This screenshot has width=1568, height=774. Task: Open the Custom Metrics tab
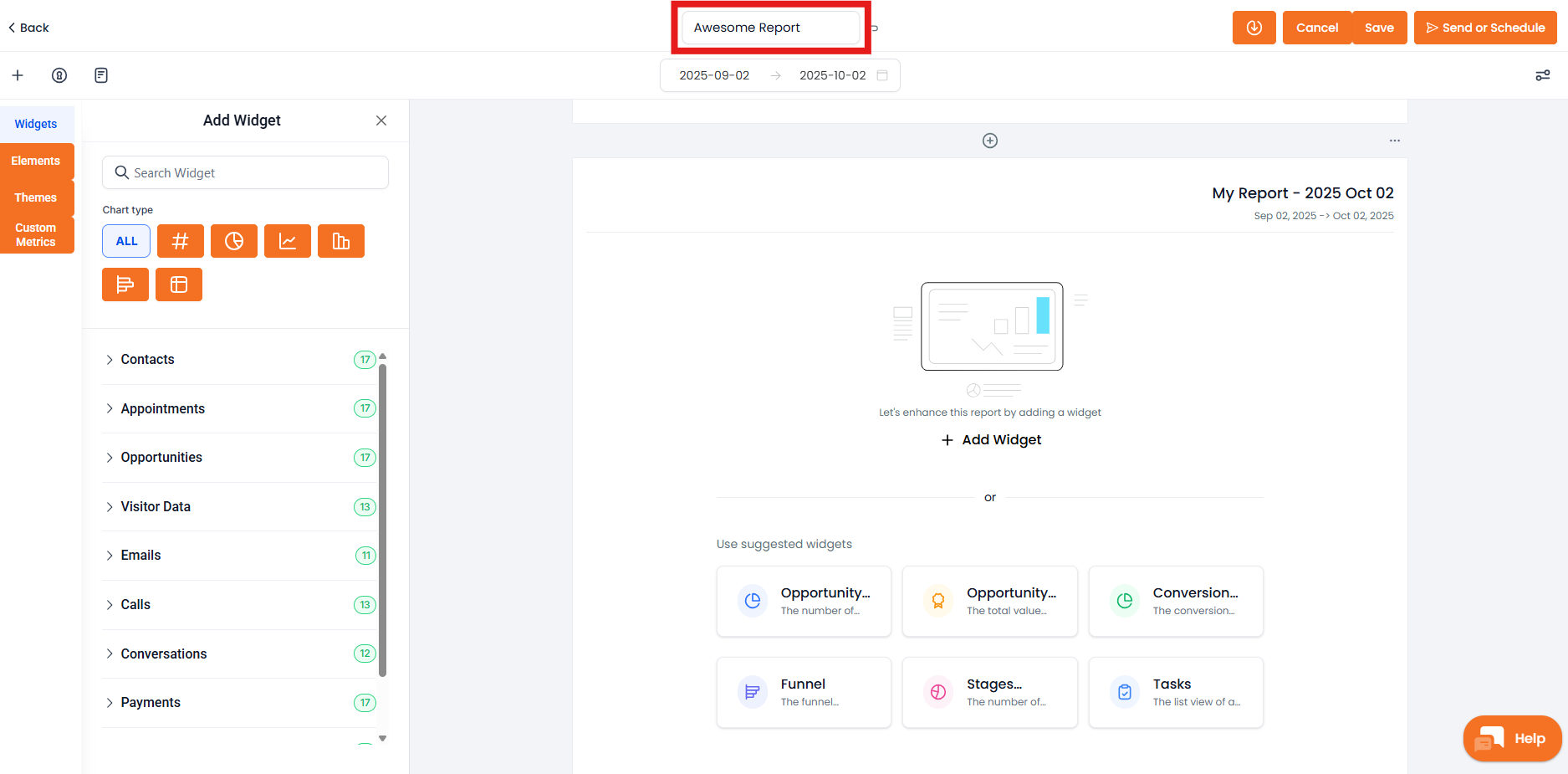point(36,235)
